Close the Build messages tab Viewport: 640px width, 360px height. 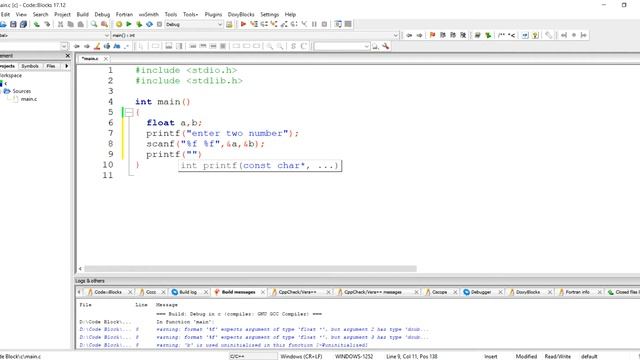tap(263, 292)
